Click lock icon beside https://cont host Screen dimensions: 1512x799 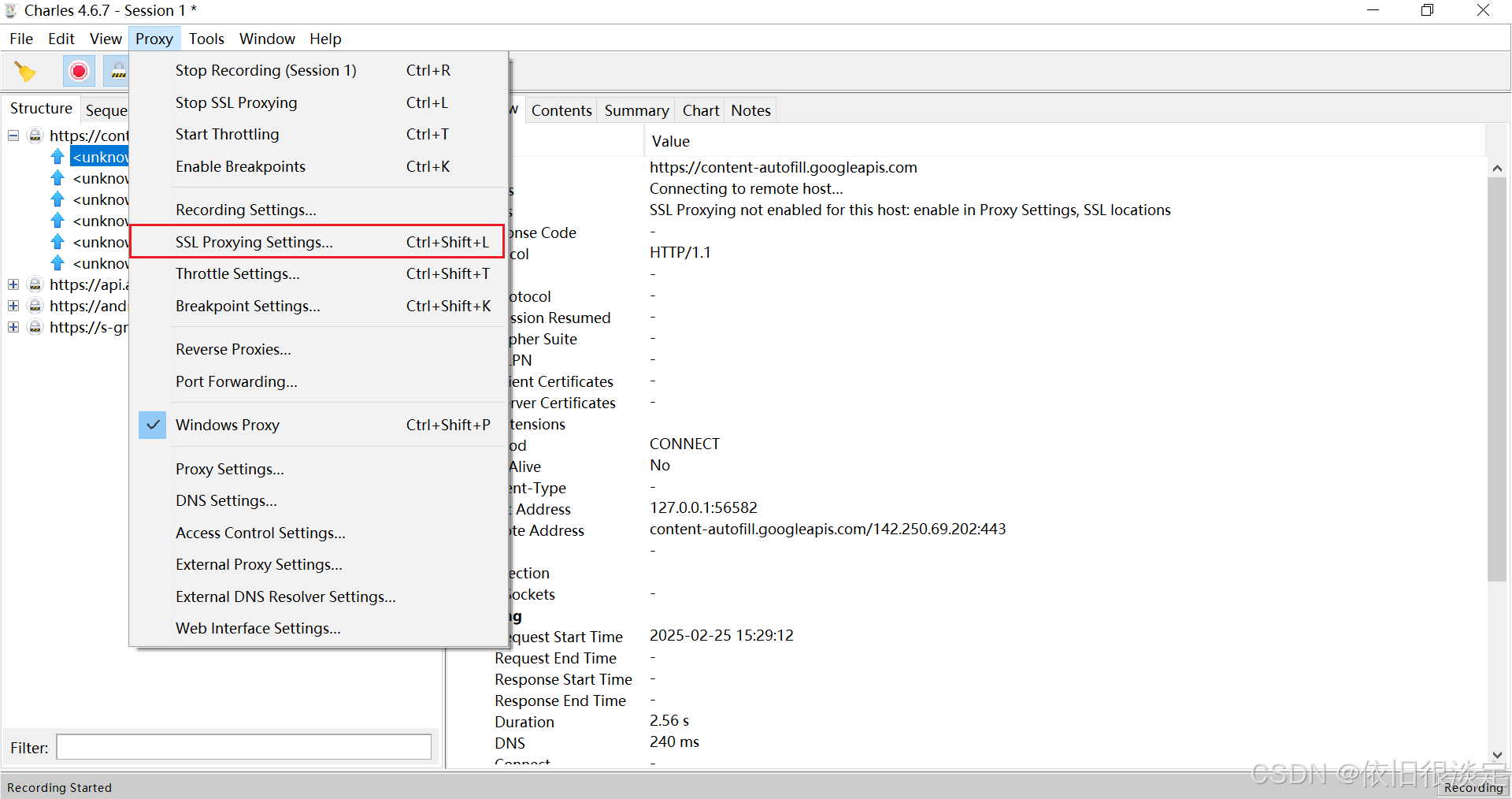click(x=35, y=136)
